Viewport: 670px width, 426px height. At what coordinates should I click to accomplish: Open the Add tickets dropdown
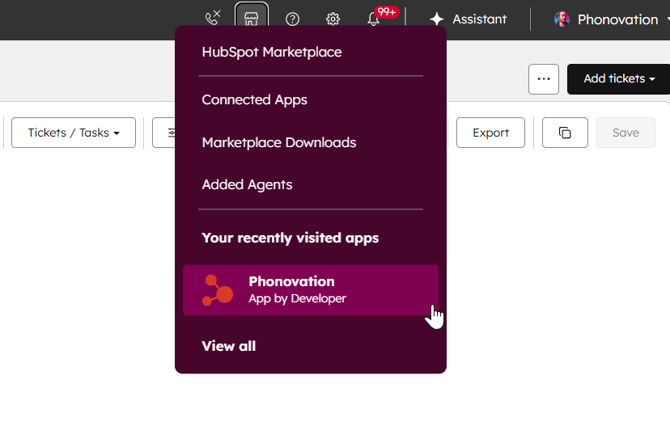[619, 79]
